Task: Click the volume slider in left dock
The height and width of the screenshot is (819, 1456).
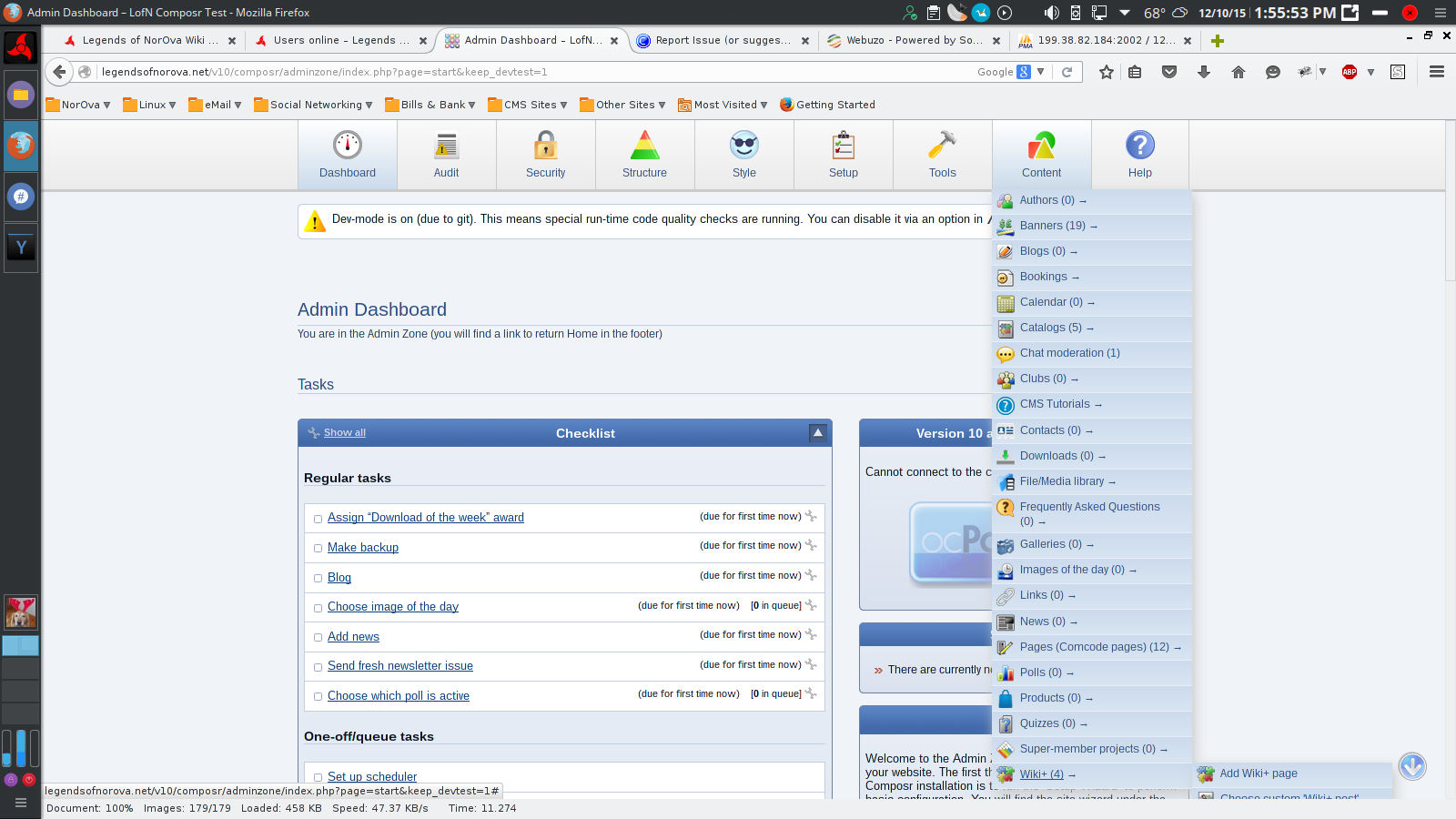Action: (21, 748)
